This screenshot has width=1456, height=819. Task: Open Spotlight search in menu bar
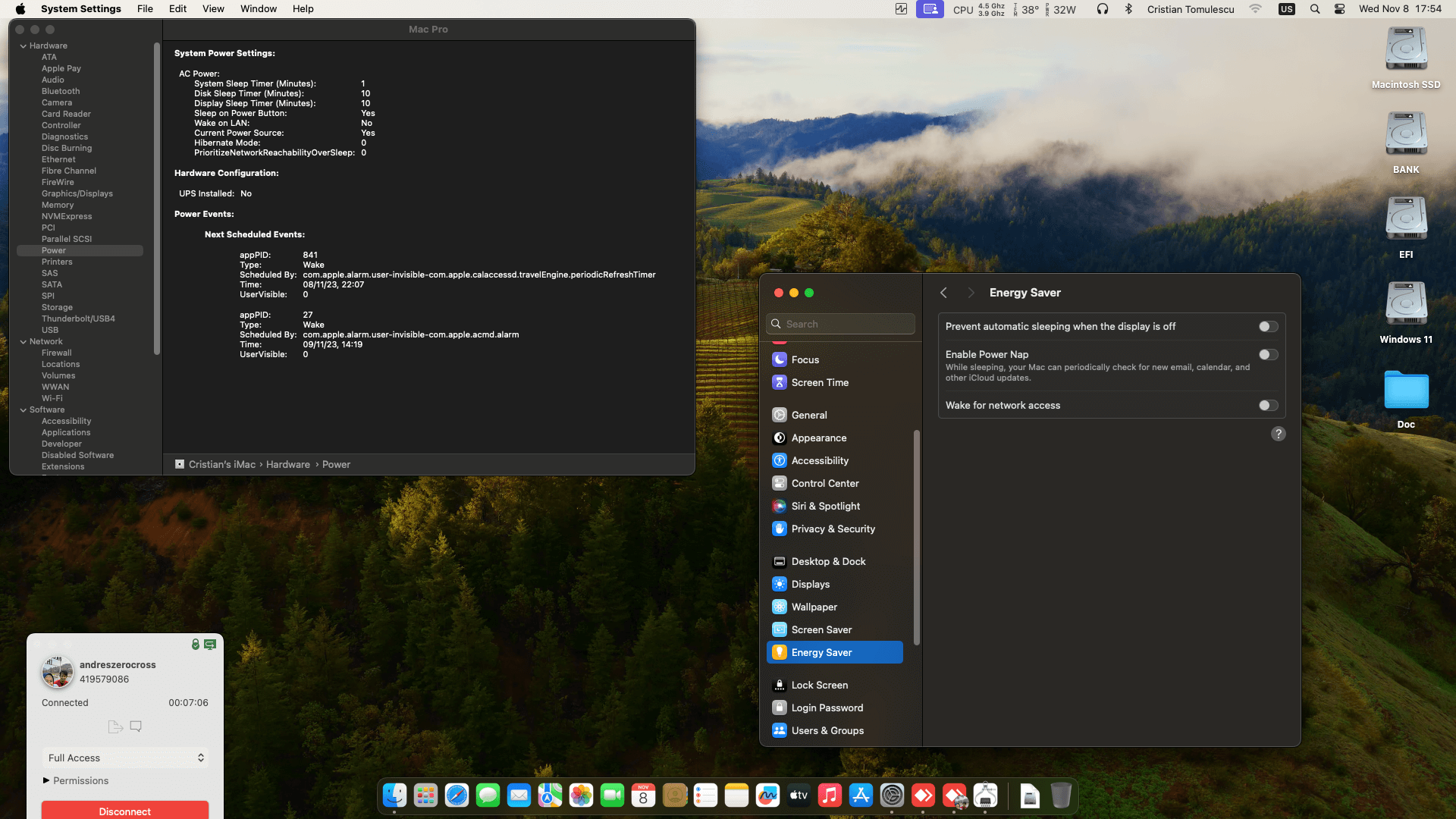(1315, 9)
